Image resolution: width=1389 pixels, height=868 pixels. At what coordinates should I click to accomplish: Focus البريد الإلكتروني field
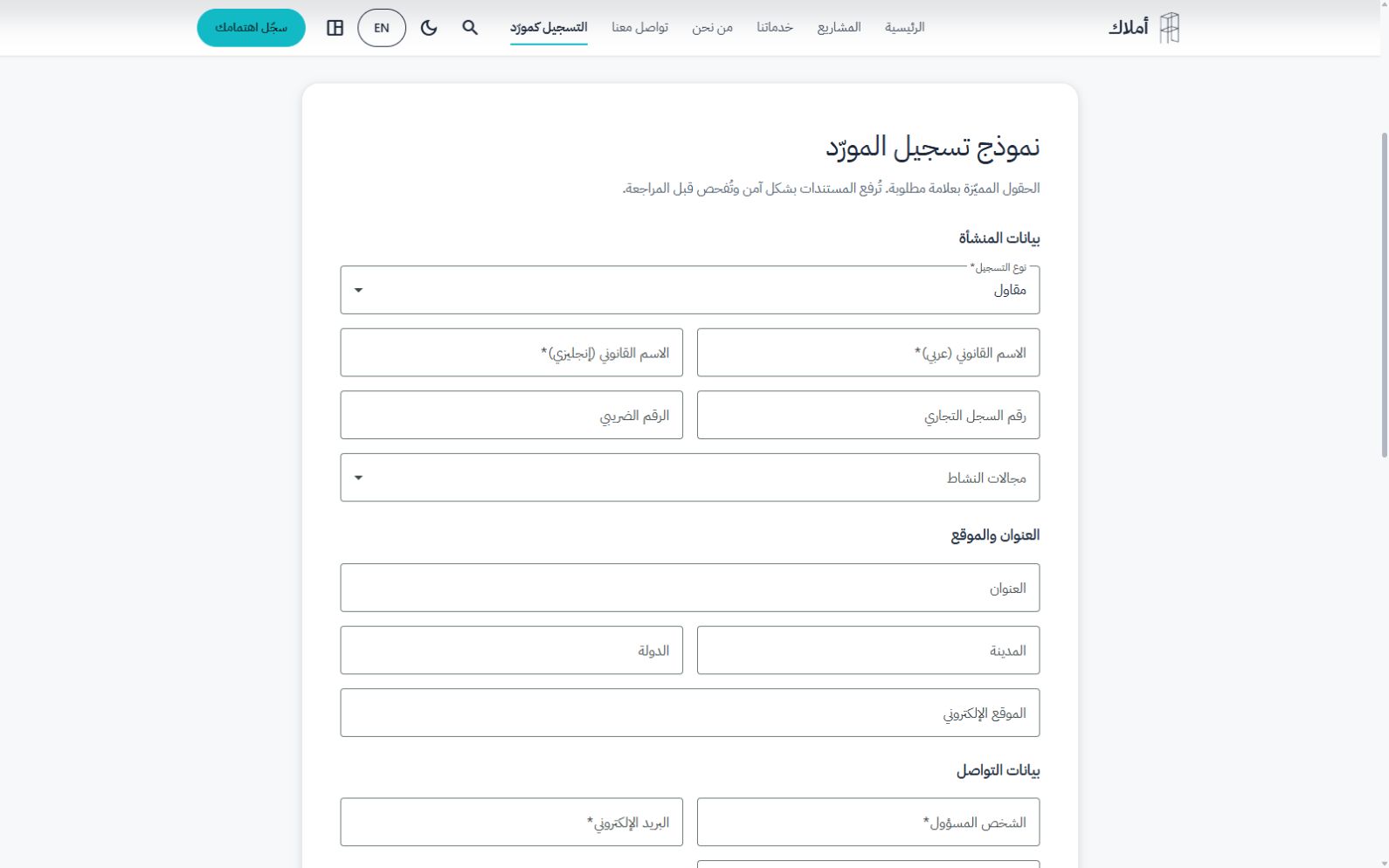tap(512, 823)
